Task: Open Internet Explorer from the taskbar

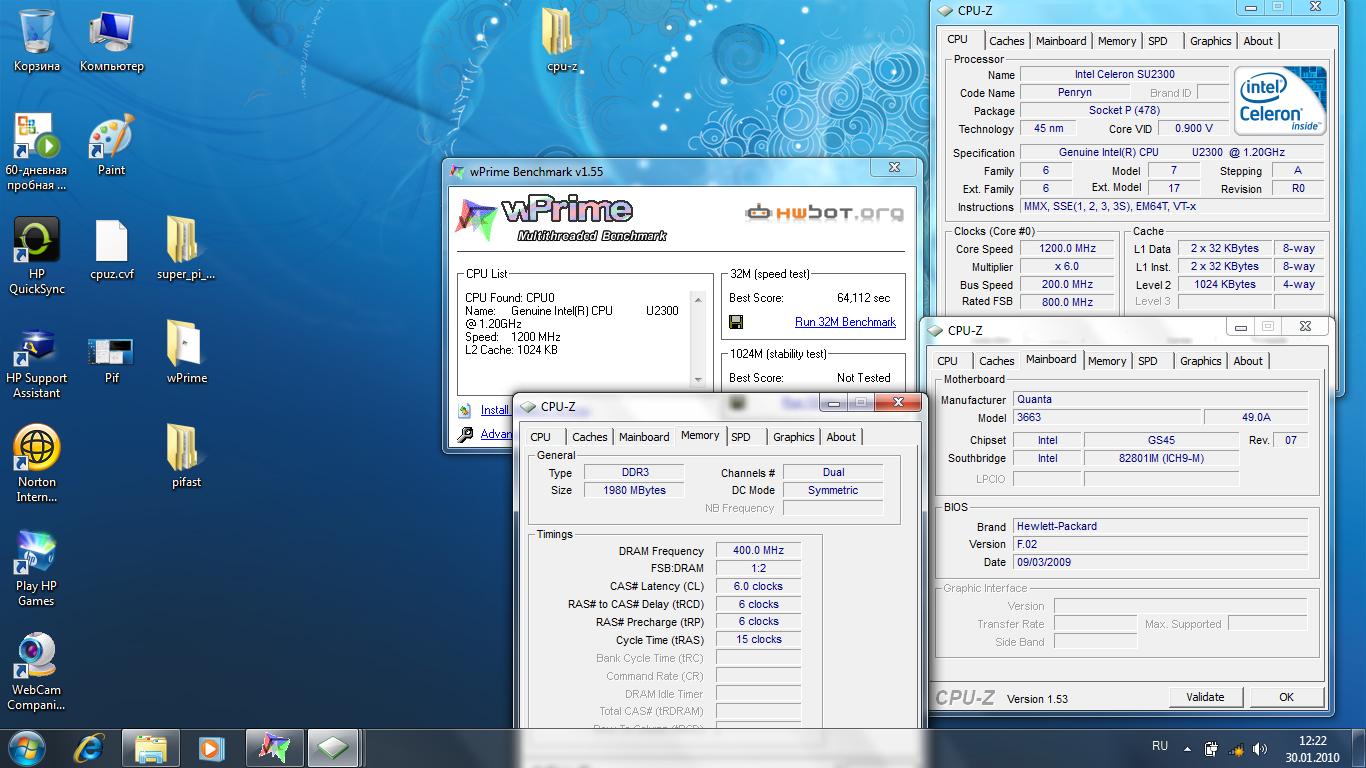Action: (x=90, y=748)
